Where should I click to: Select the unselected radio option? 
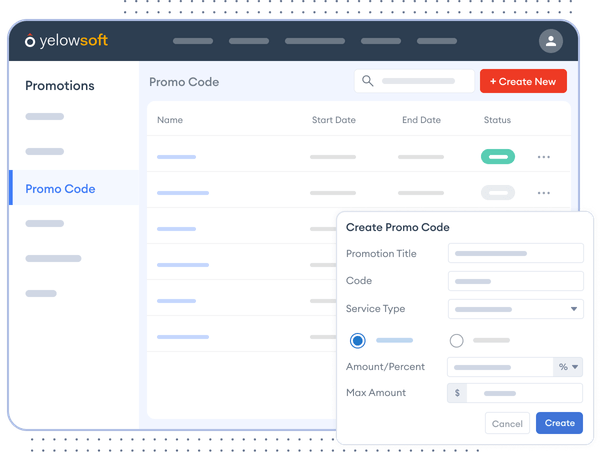click(x=457, y=340)
